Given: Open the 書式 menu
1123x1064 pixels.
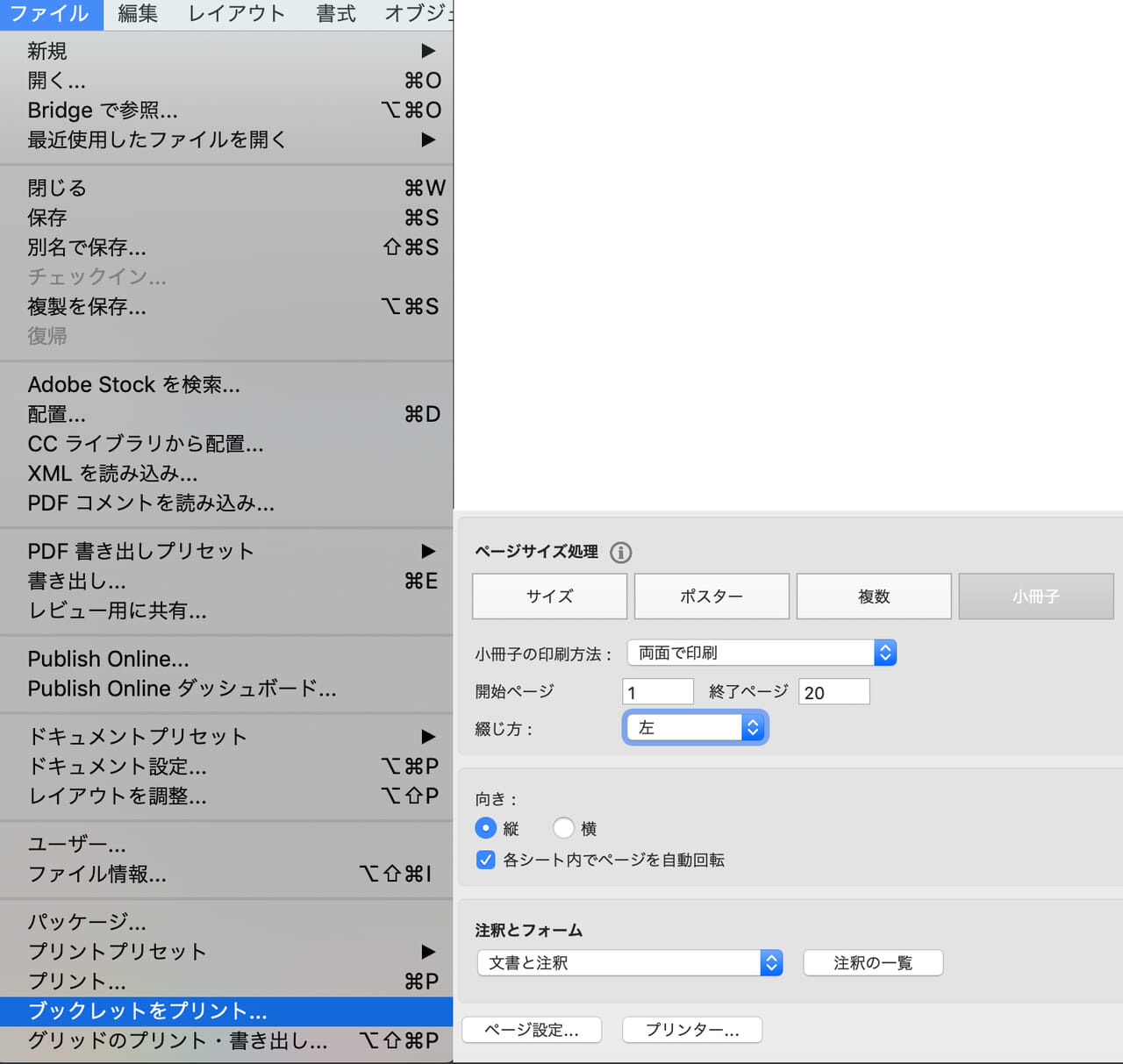Looking at the screenshot, I should coord(336,14).
